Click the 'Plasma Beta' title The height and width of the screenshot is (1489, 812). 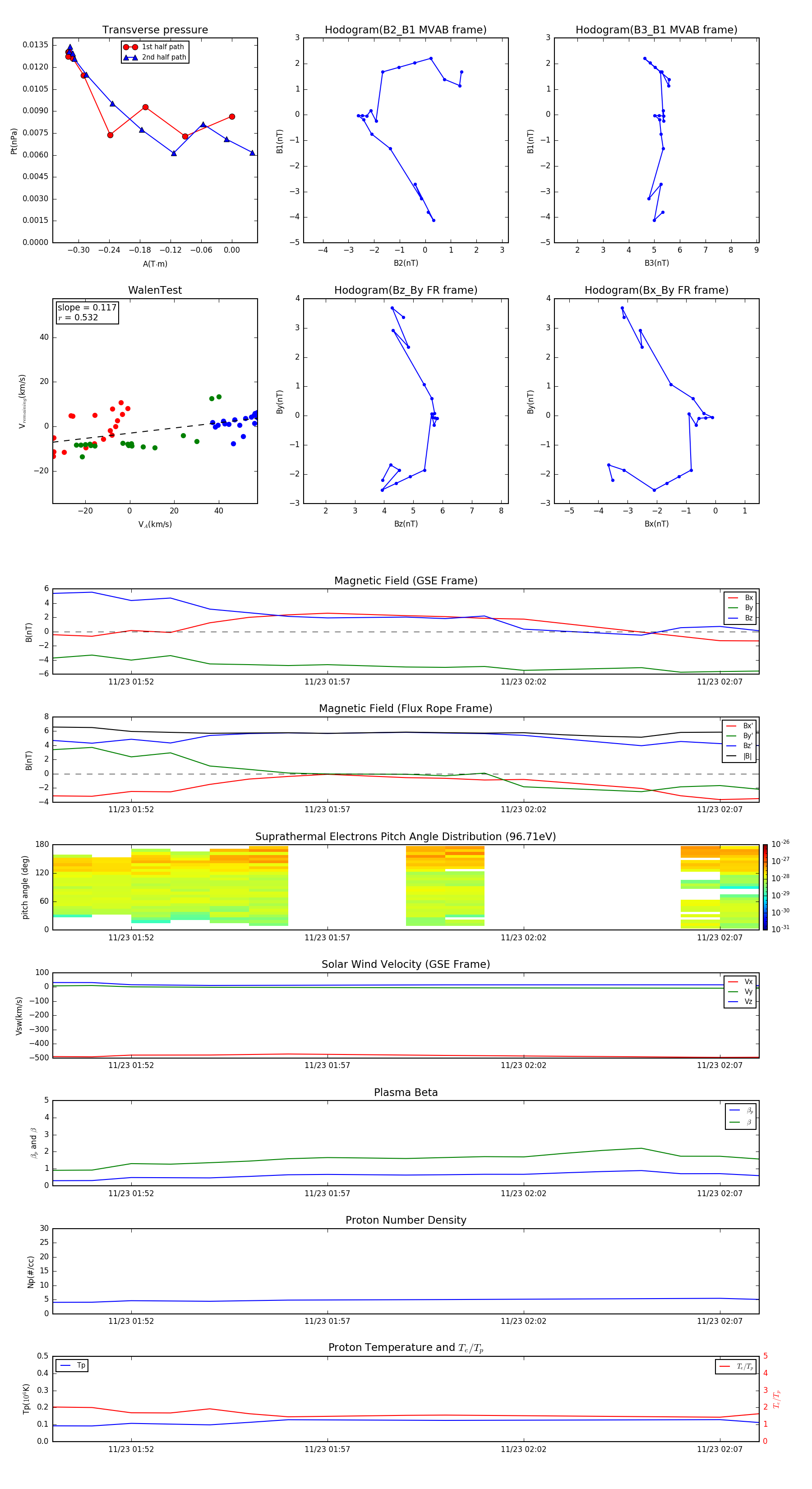tap(406, 1093)
